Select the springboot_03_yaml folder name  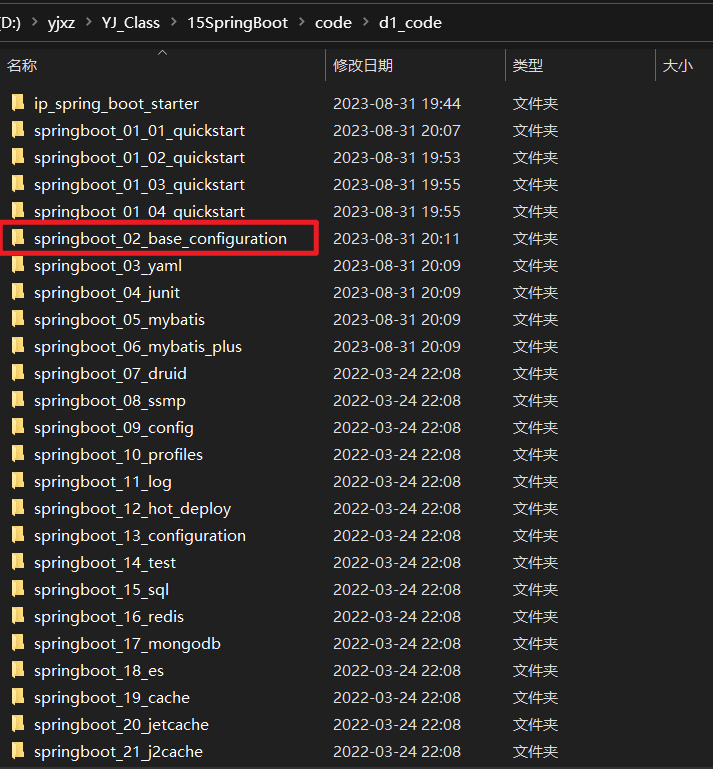click(108, 266)
